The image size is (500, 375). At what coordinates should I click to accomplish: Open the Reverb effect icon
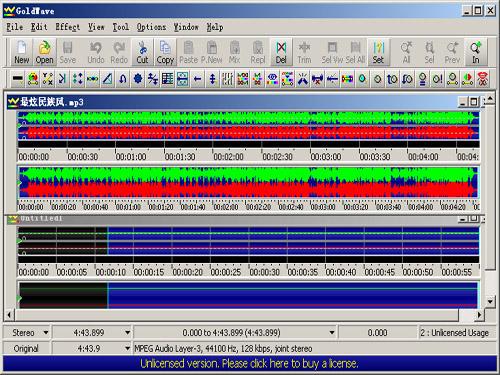click(x=182, y=79)
